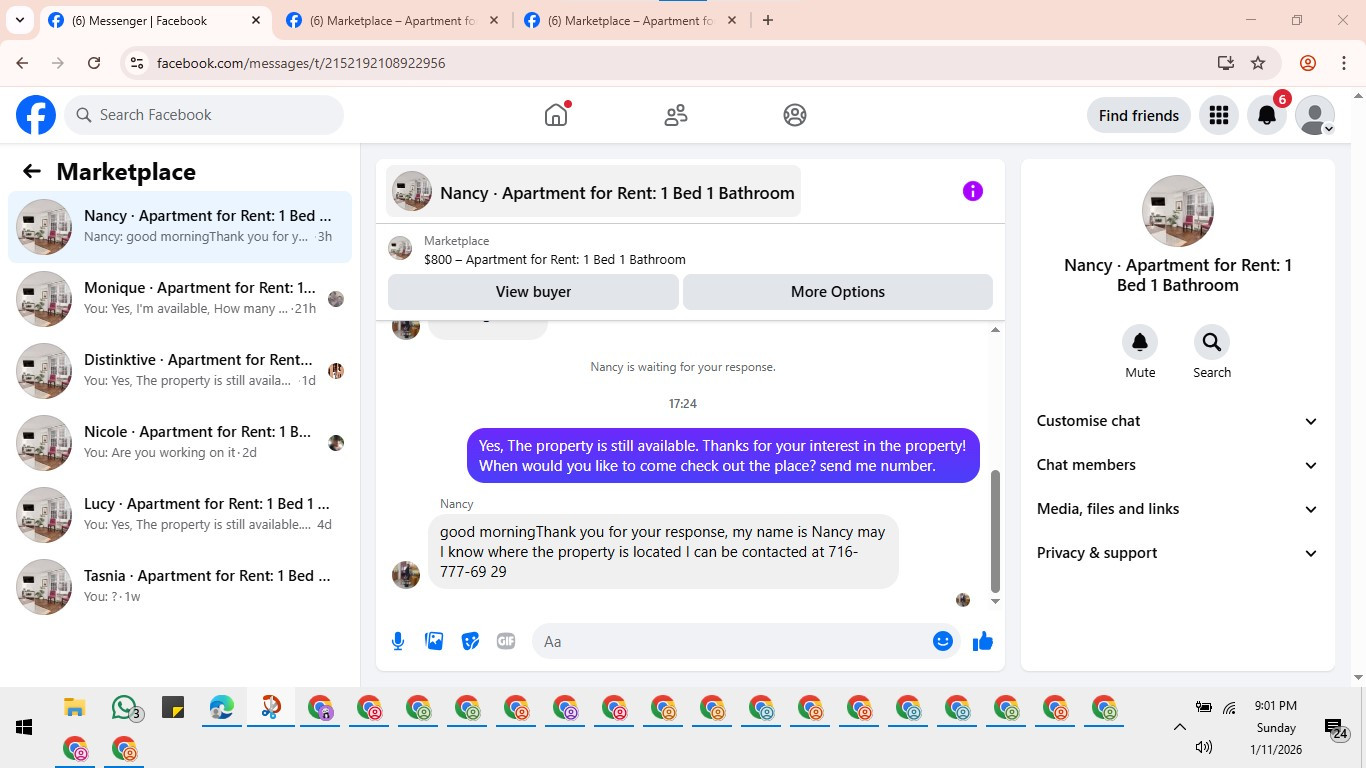Show hidden system tray icons
The width and height of the screenshot is (1366, 768).
point(1179,727)
